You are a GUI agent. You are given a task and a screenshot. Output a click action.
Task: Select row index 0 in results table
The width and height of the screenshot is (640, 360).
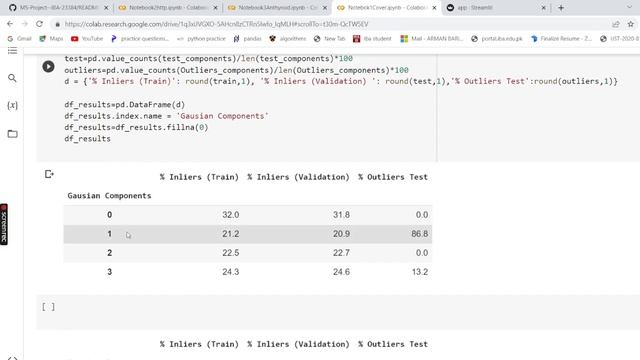coord(109,215)
